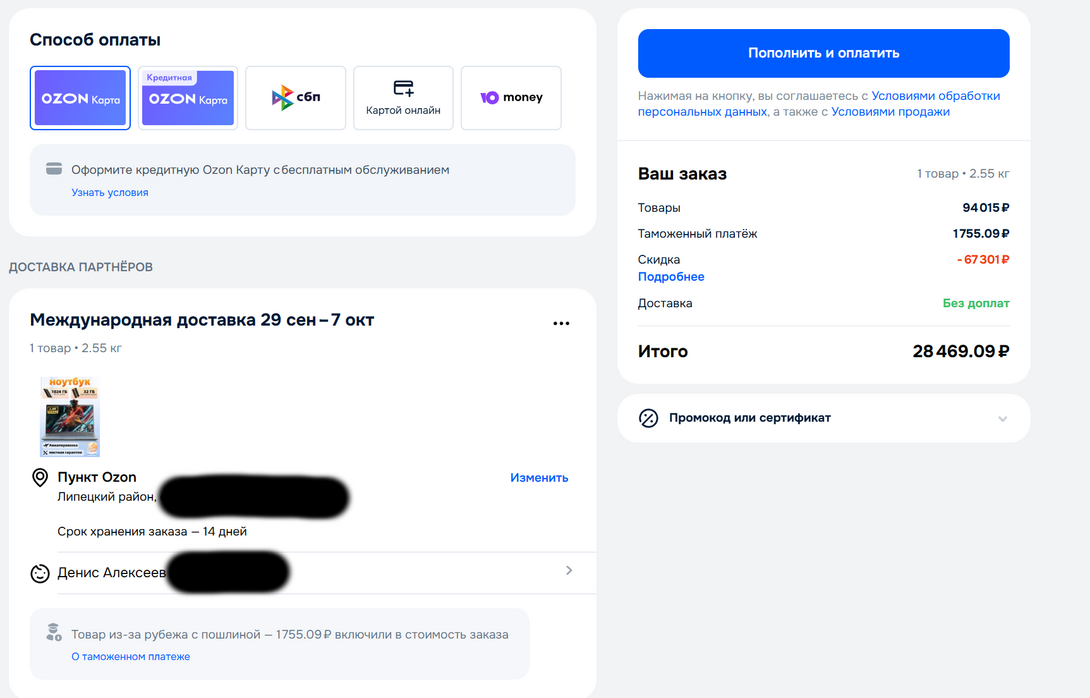Click the location pin icon near Пункт Ozon
This screenshot has width=1090, height=698.
40,478
